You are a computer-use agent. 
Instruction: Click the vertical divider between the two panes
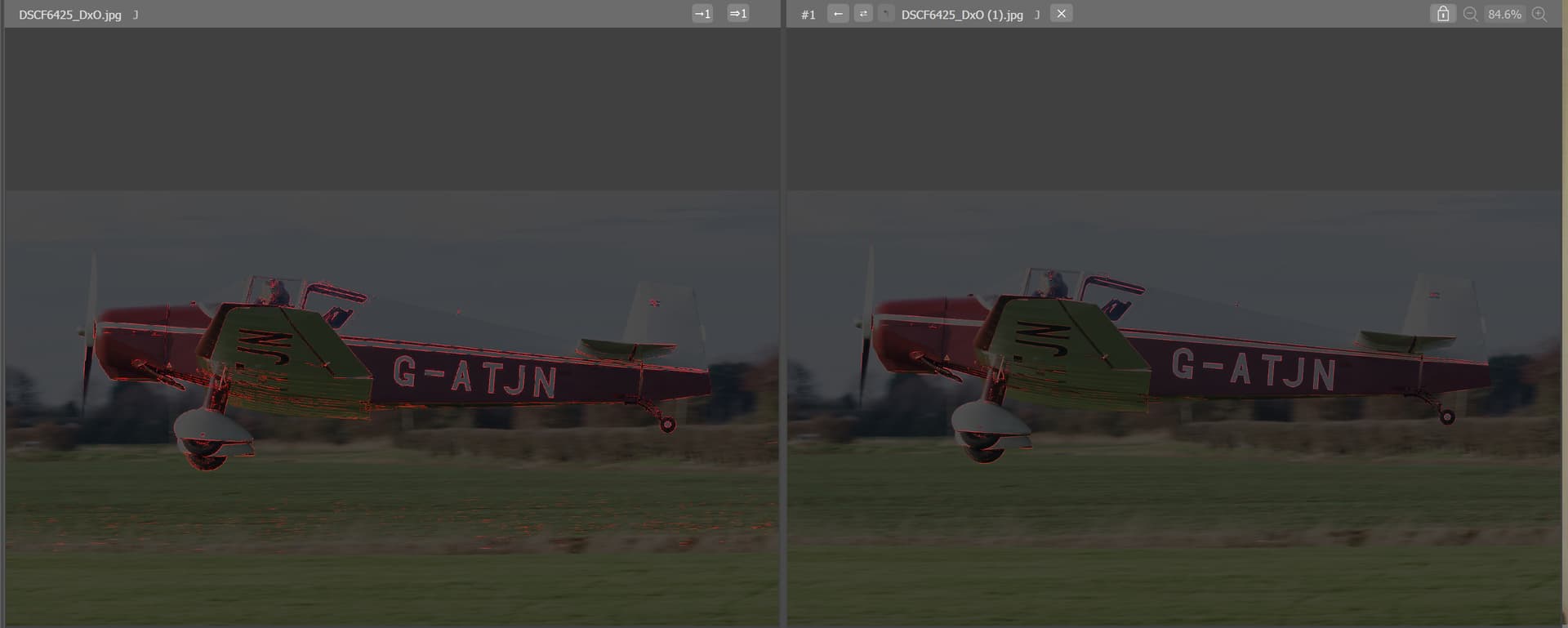tap(783, 327)
